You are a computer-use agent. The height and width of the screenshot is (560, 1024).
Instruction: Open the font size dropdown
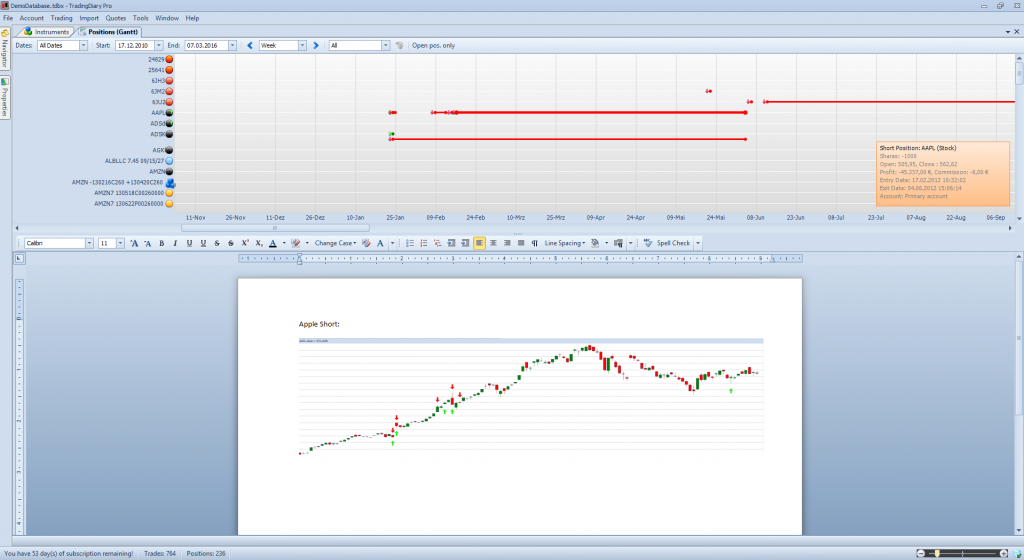120,243
